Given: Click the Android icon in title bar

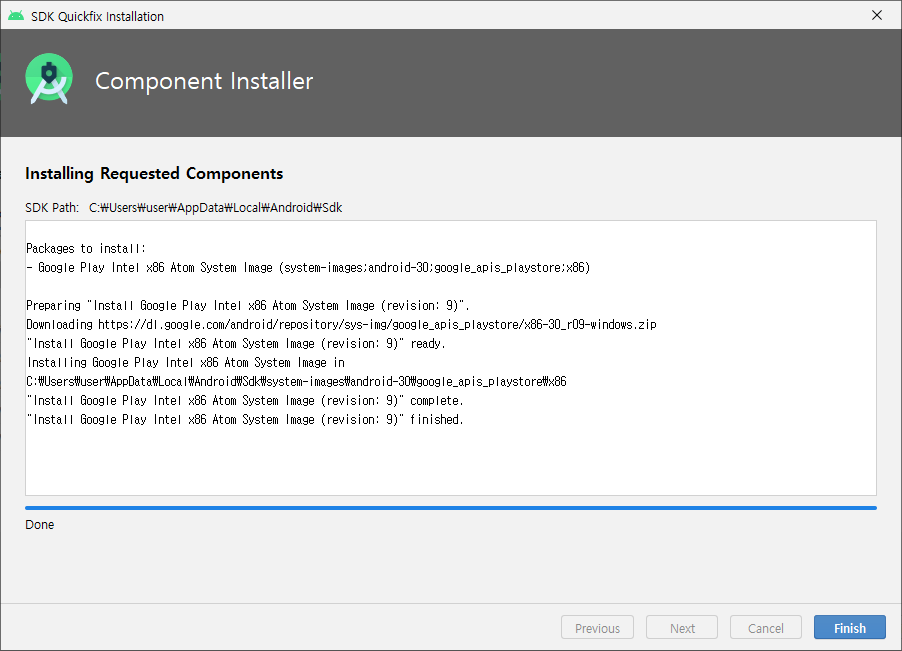Looking at the screenshot, I should 16,16.
